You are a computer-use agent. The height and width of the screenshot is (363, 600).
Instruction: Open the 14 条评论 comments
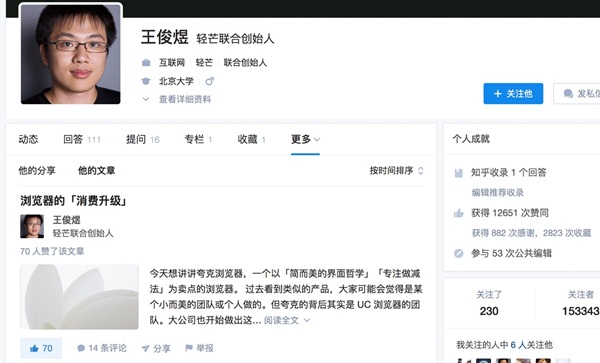(x=102, y=348)
